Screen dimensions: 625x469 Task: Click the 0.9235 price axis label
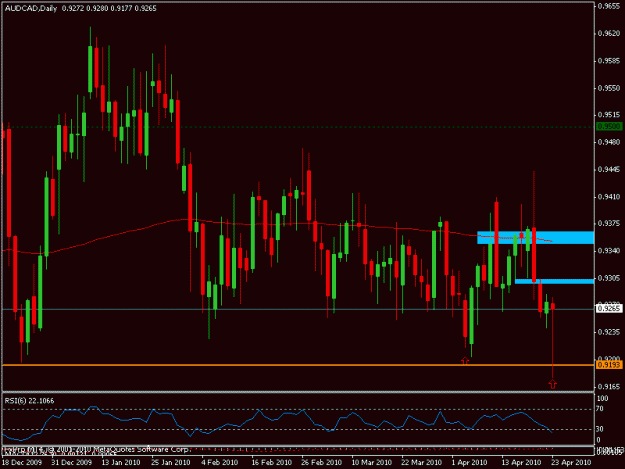609,332
